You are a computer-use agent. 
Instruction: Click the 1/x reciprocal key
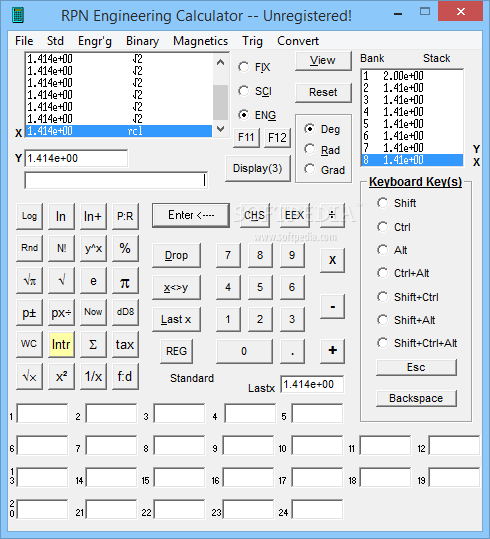coord(93,376)
